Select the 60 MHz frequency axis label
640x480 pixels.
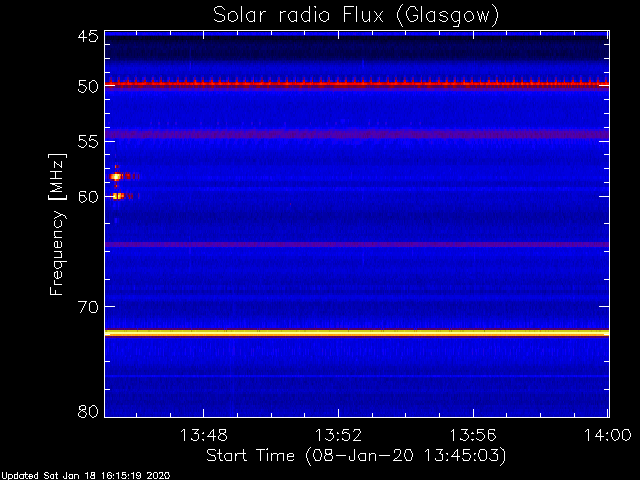88,196
